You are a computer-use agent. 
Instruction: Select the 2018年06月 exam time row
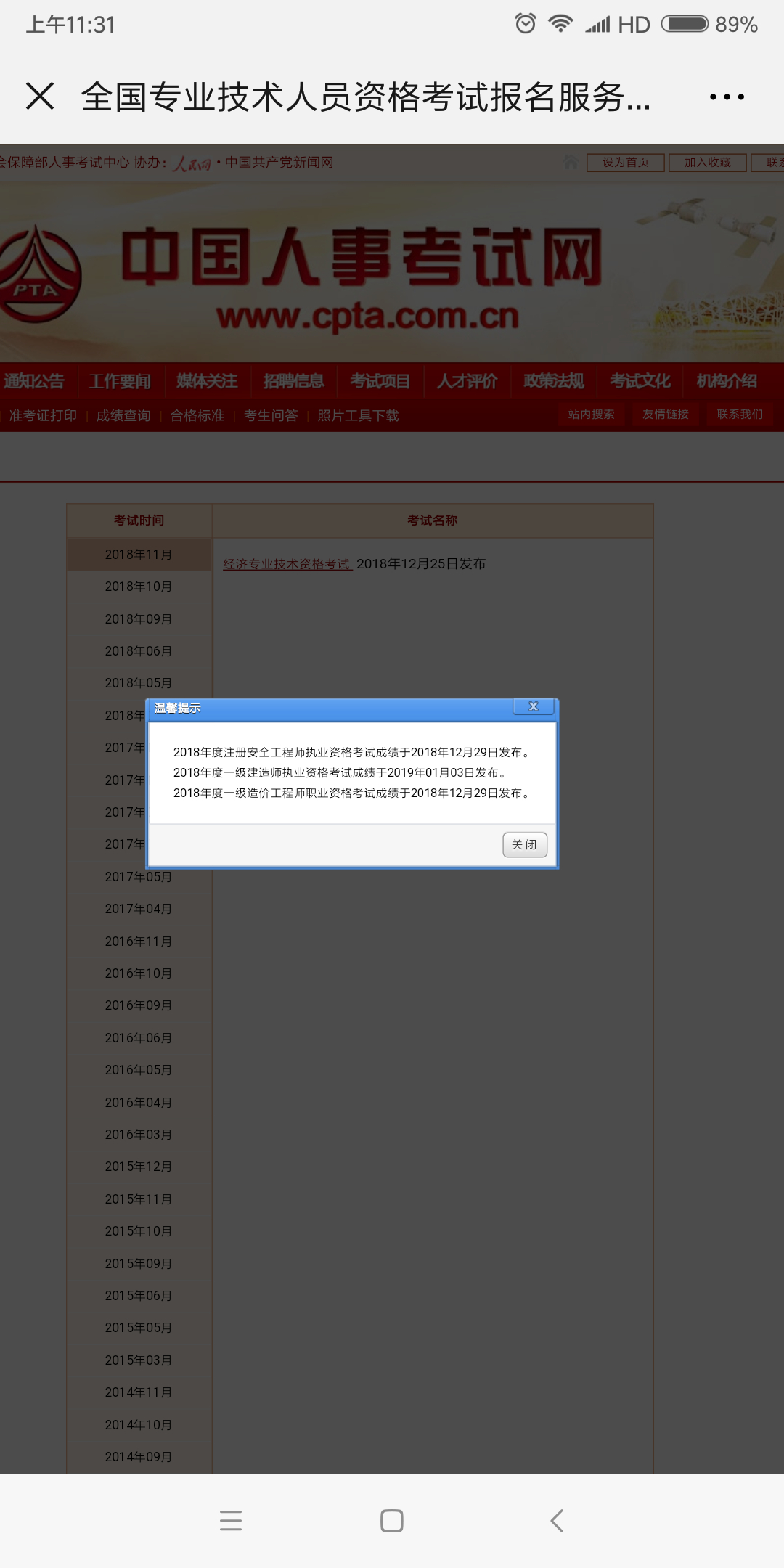139,651
